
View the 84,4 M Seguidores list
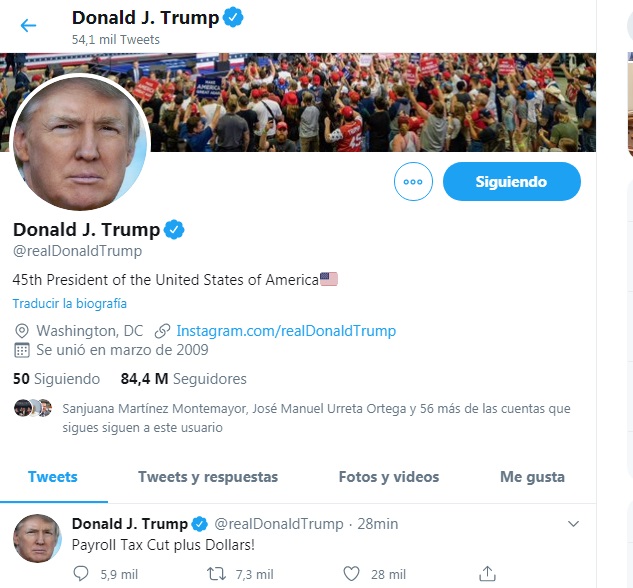pos(184,379)
